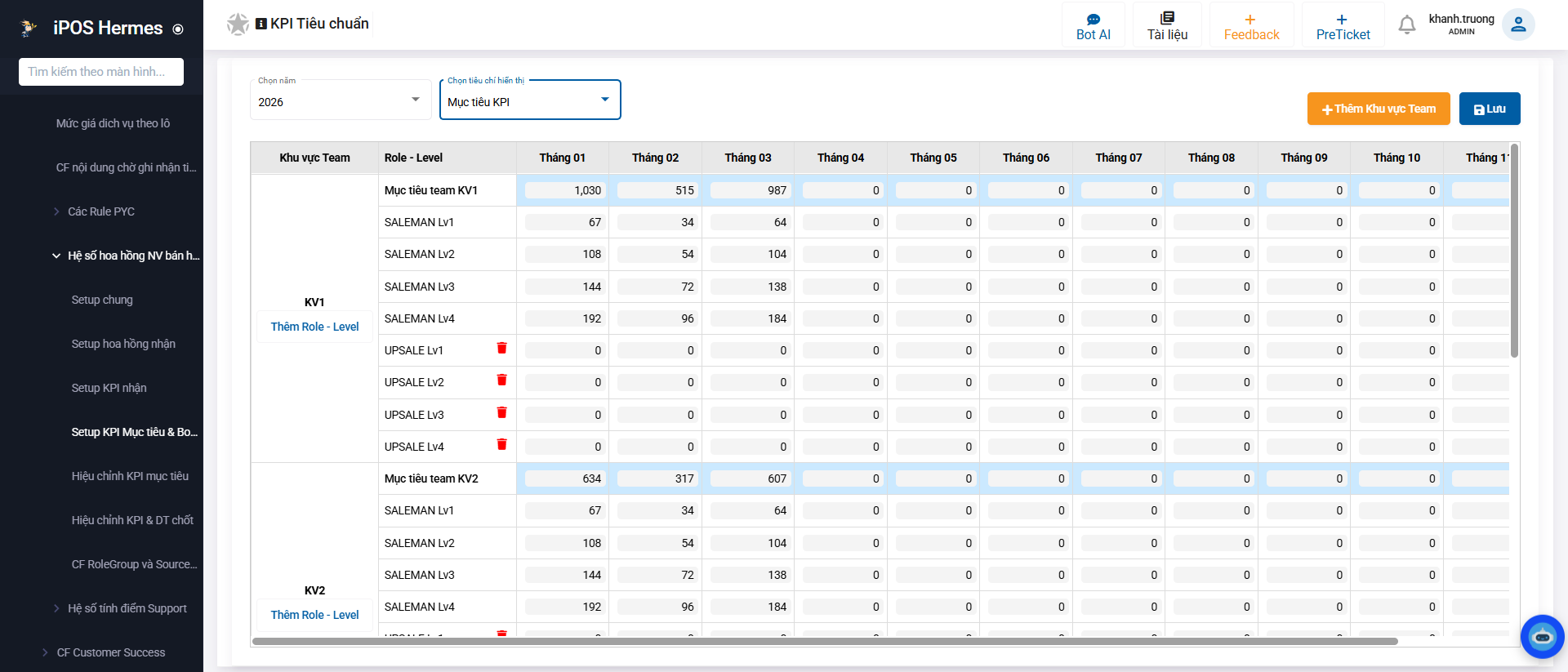This screenshot has width=1568, height=672.
Task: Open Hiệu chỉnh KPI mục tiêu
Action: pos(130,476)
